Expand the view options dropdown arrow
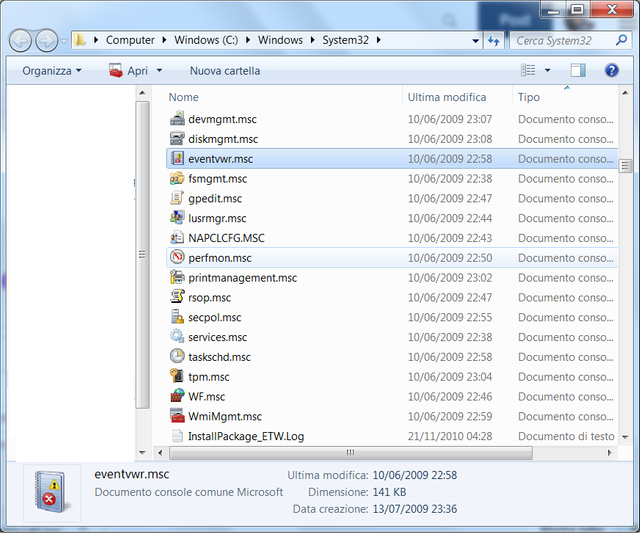Viewport: 640px width, 535px height. click(547, 71)
